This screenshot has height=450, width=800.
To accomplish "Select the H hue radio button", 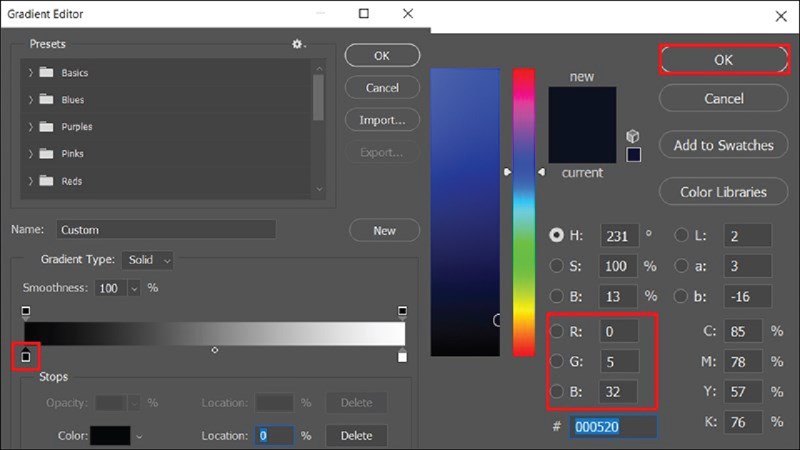I will pos(556,235).
